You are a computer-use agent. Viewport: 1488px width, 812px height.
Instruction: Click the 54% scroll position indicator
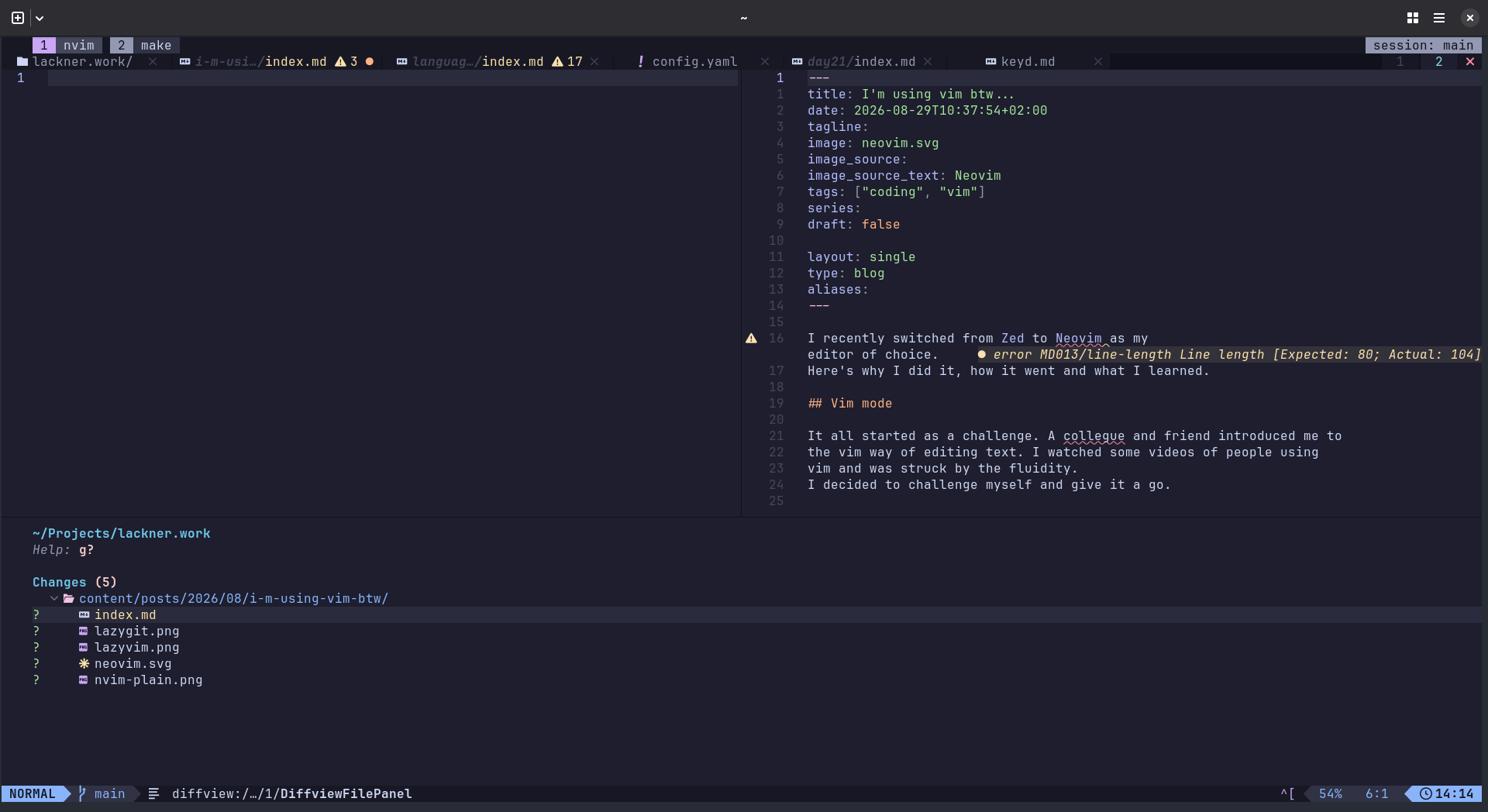click(1331, 793)
